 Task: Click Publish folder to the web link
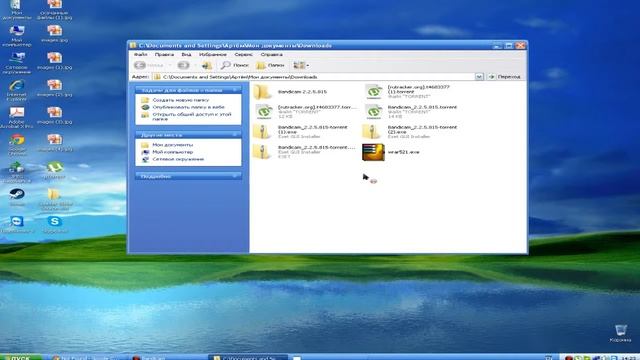188,107
